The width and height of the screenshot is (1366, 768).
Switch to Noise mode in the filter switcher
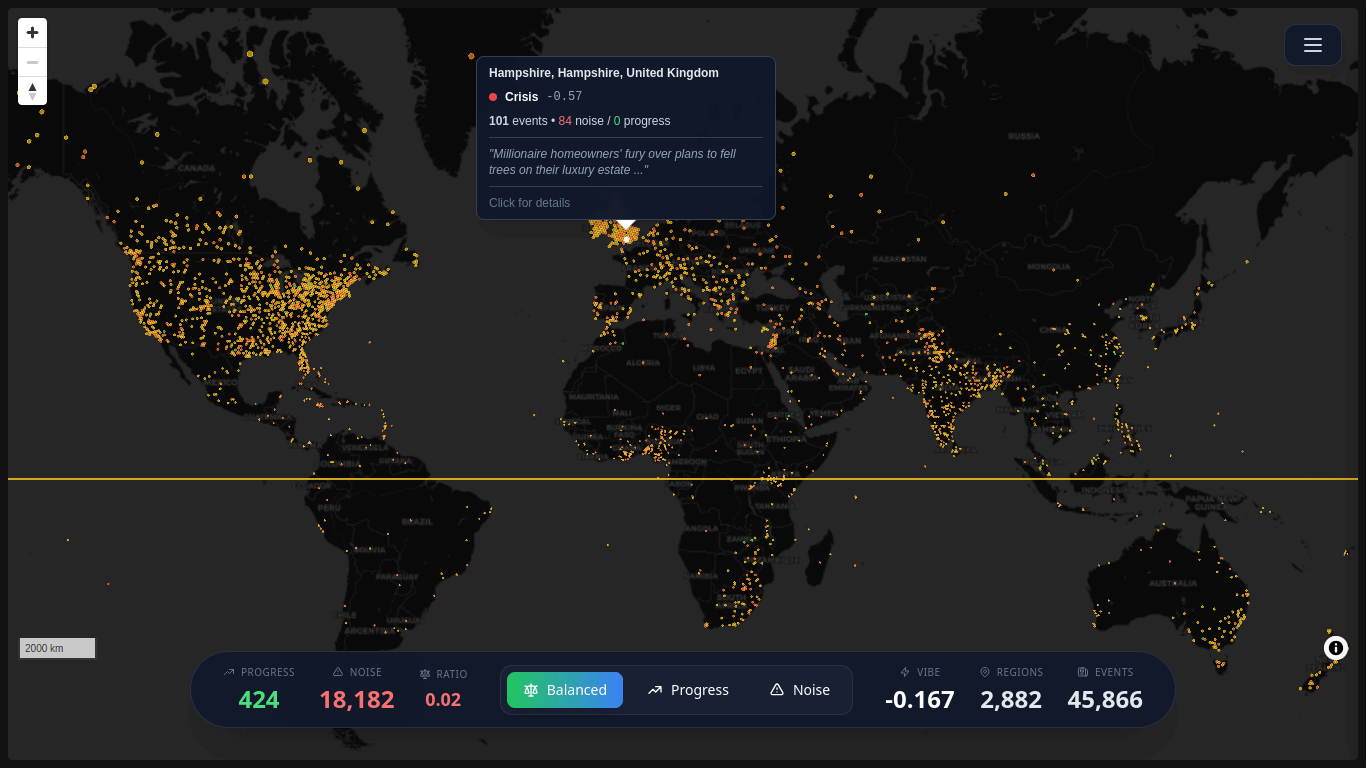pos(798,690)
